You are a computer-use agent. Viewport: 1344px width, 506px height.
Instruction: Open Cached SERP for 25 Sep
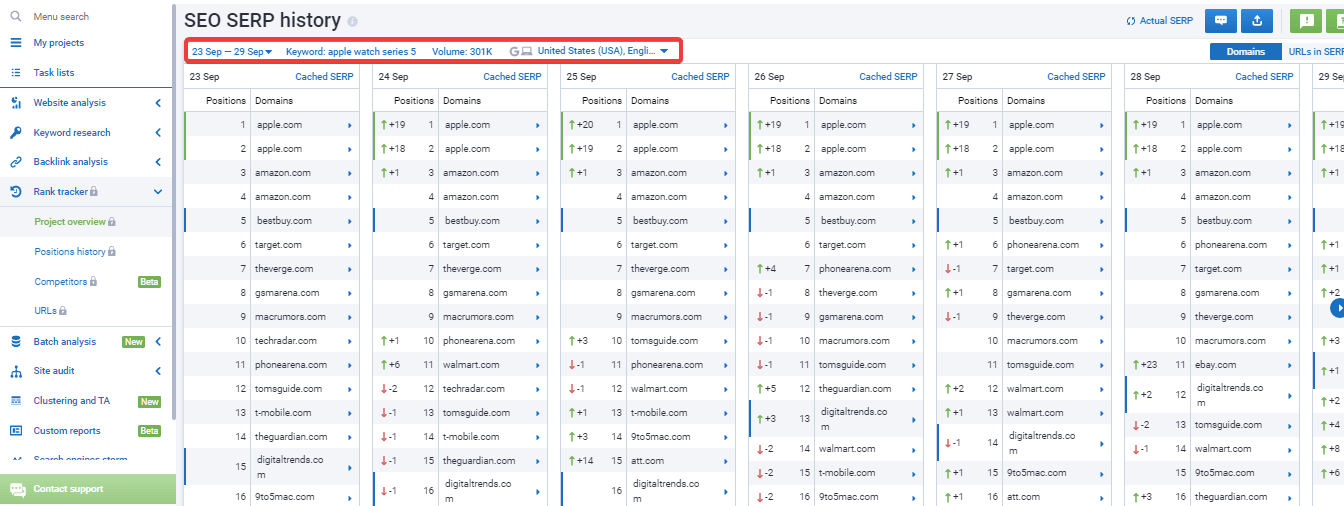(700, 77)
